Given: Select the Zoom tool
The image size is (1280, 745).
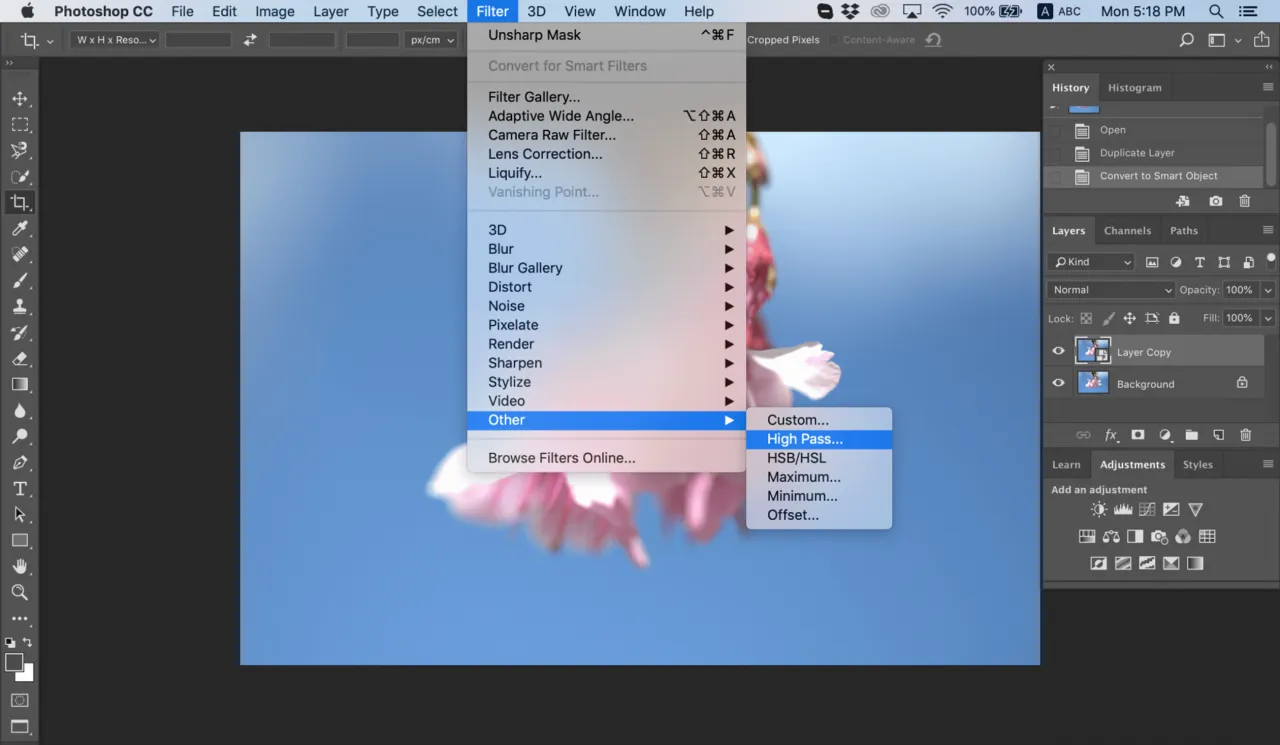Looking at the screenshot, I should (21, 593).
